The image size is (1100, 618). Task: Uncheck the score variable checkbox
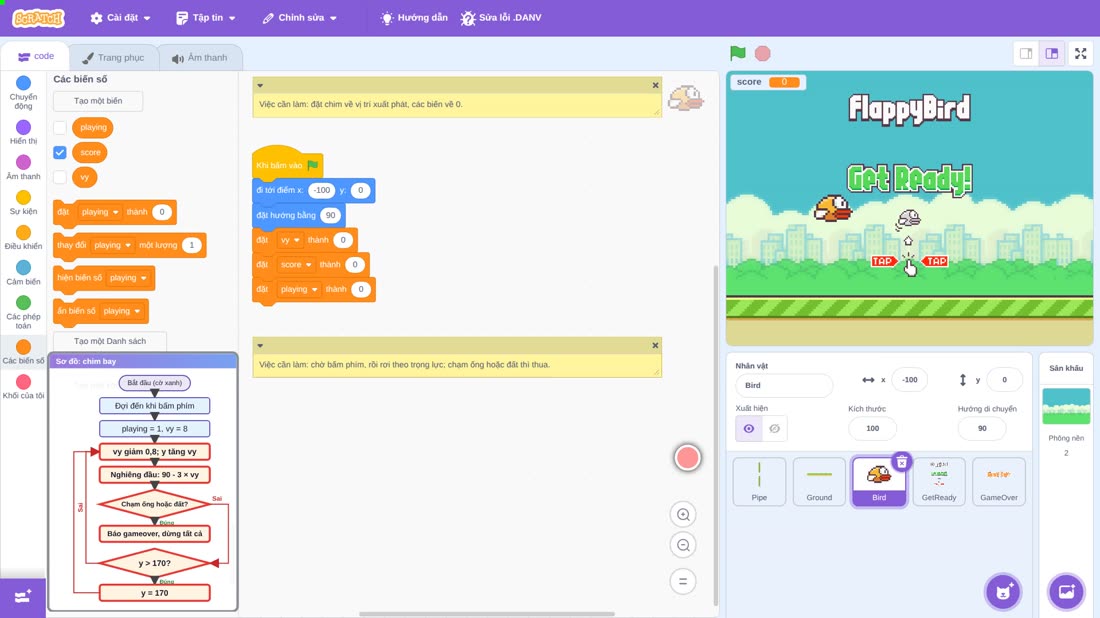(60, 152)
